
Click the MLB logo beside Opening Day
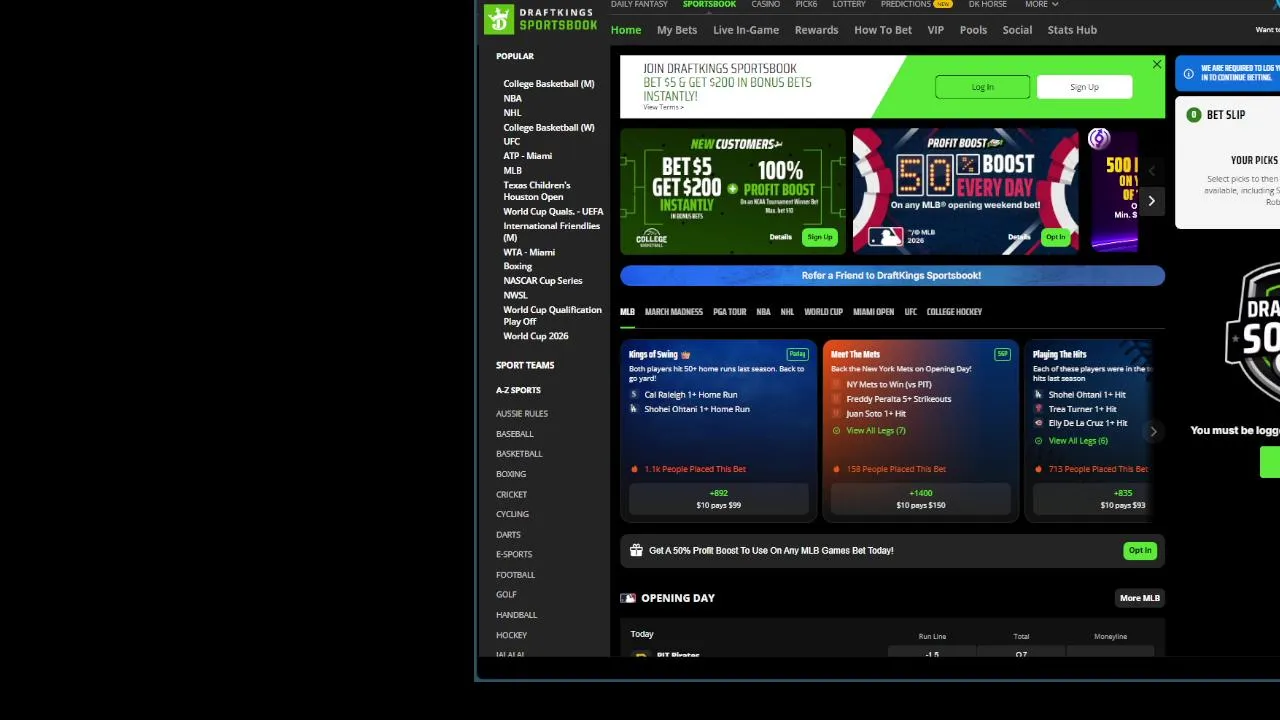click(x=628, y=598)
